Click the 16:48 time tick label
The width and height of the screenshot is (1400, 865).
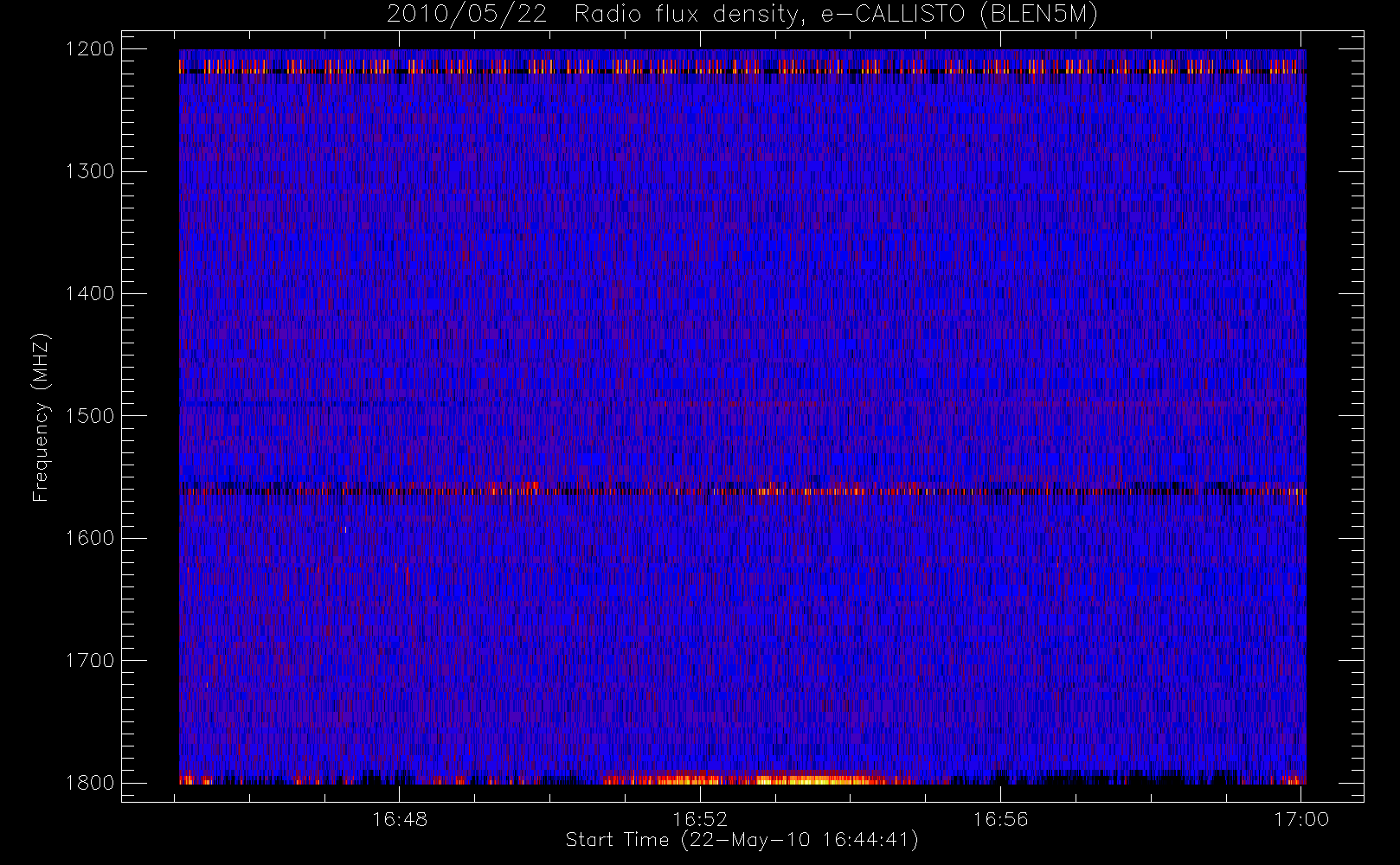pyautogui.click(x=400, y=819)
